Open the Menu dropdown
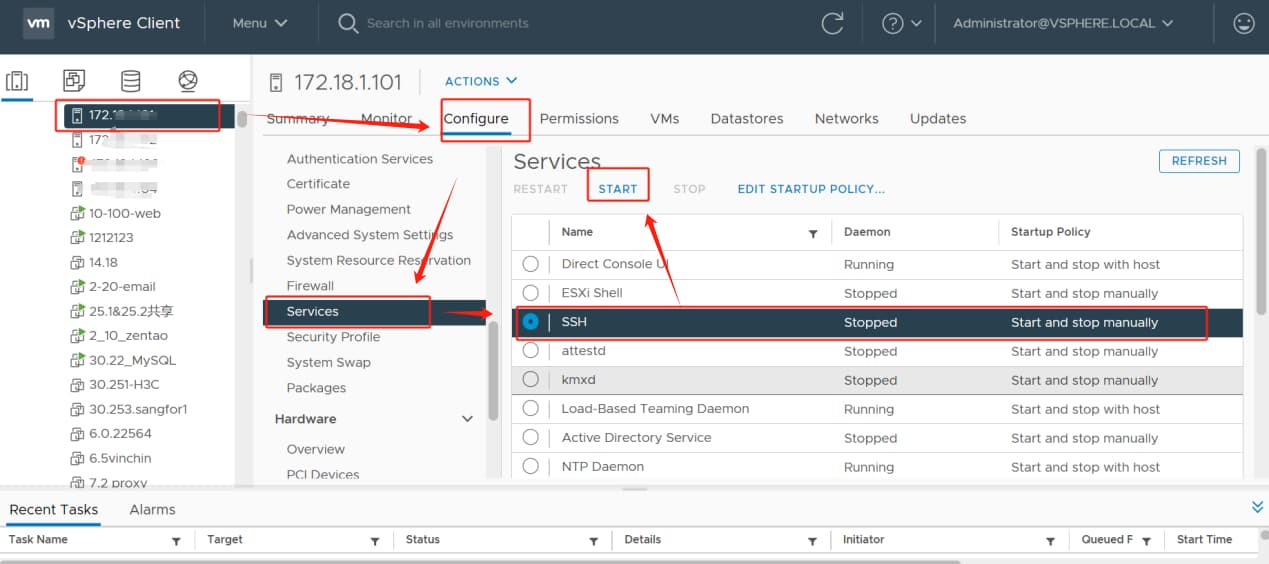 tap(260, 23)
